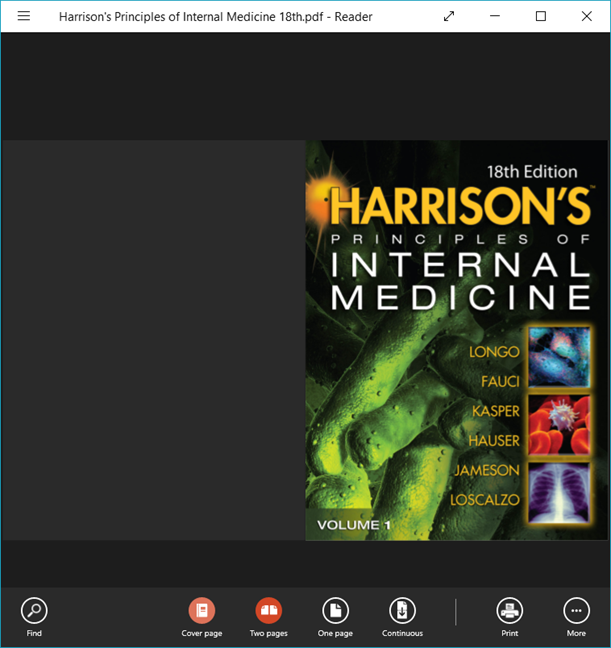Screen dimensions: 611x648
Task: Click the 'VOLUME 1' text on the cover
Action: tap(353, 525)
